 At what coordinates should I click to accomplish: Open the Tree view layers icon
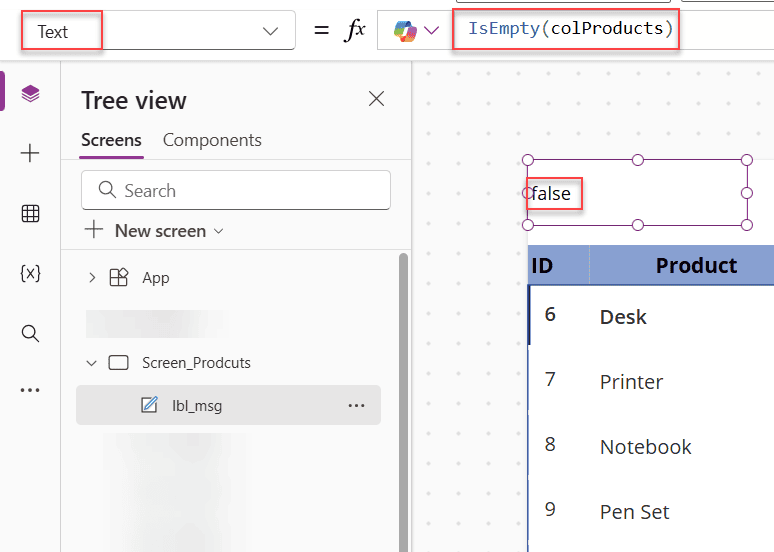click(x=30, y=93)
